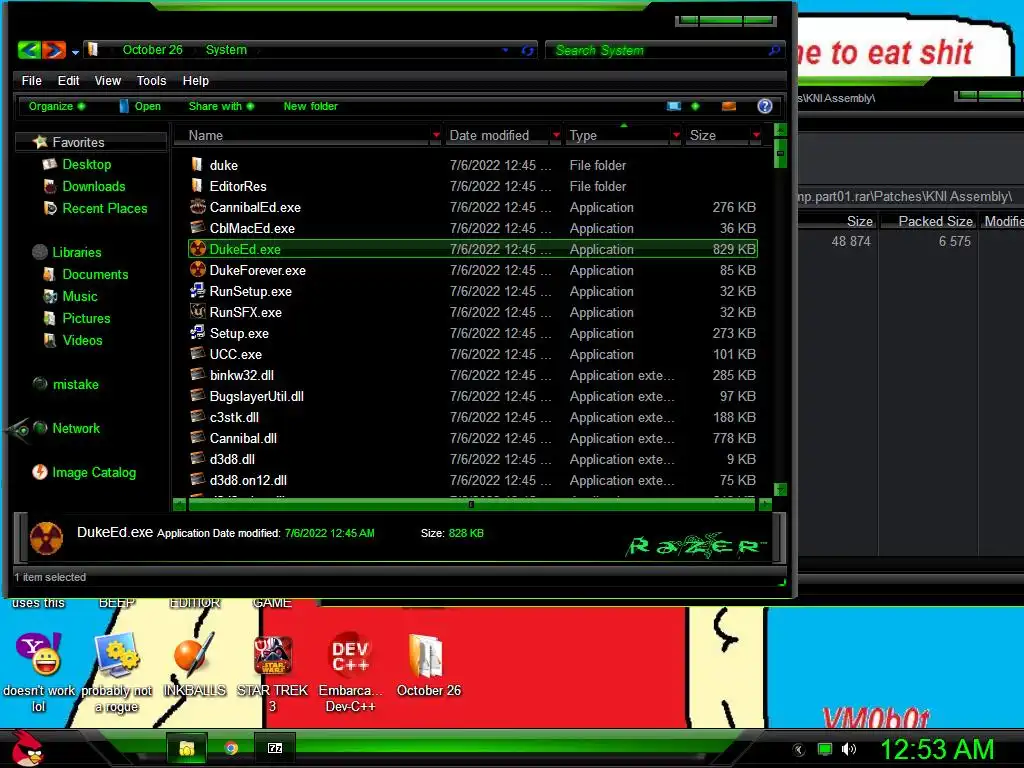Select Videos library
Image resolution: width=1024 pixels, height=768 pixels.
(82, 340)
